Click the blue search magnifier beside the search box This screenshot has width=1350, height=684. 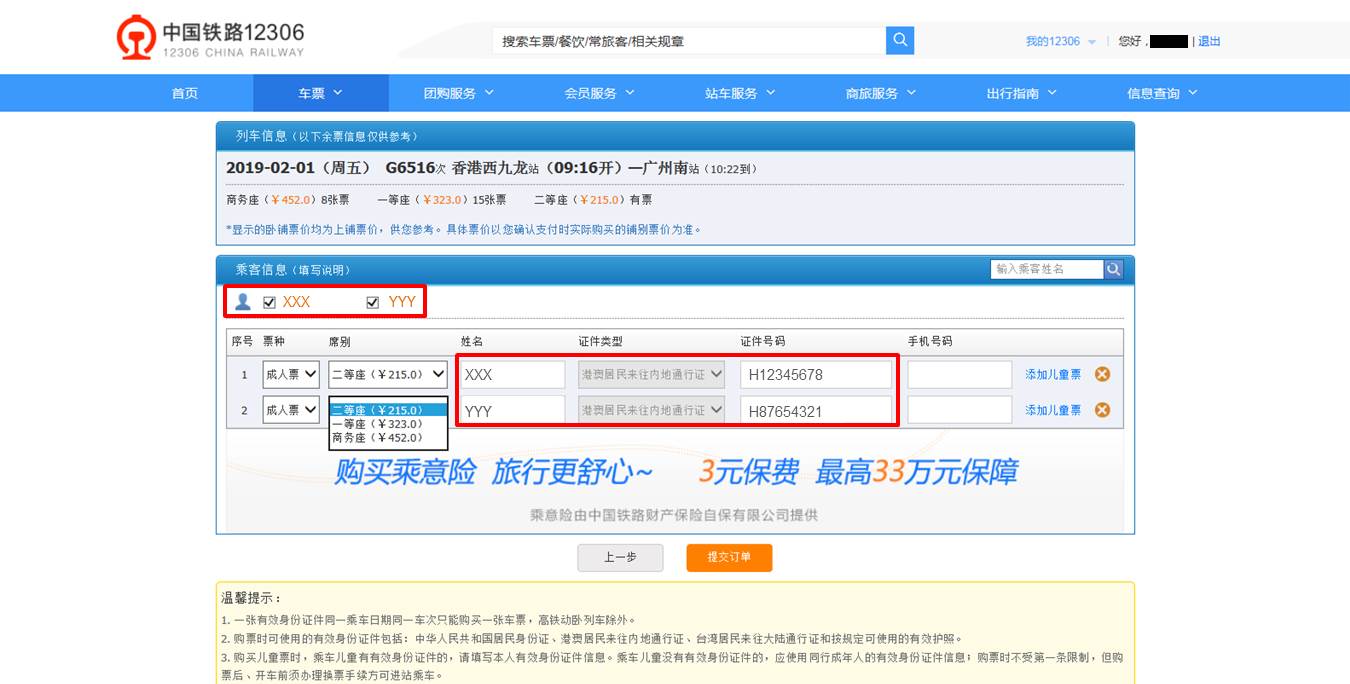pos(898,40)
